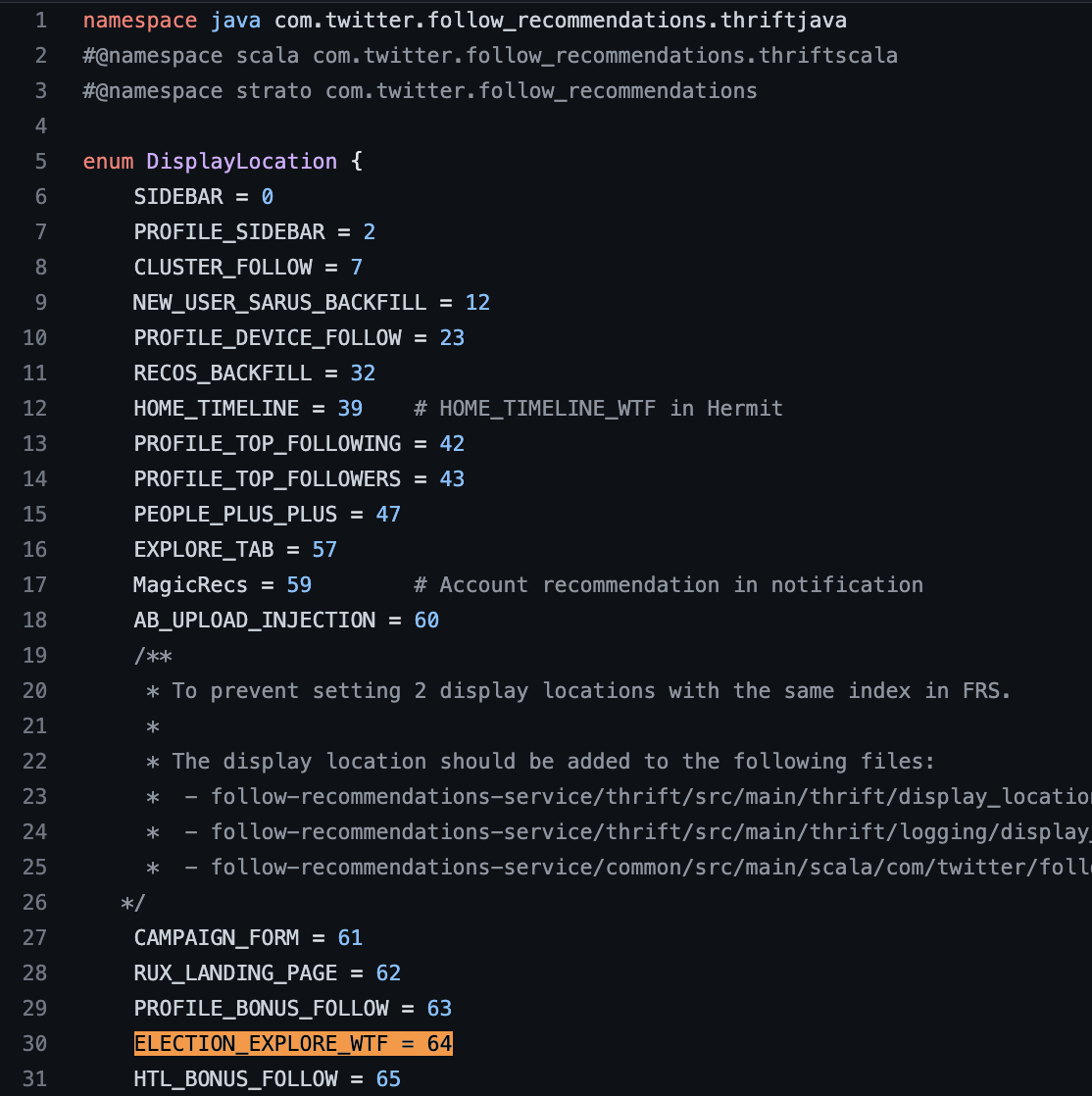
Task: Place cursor on AB_UPLOAD_INJECTION
Action: coord(254,621)
